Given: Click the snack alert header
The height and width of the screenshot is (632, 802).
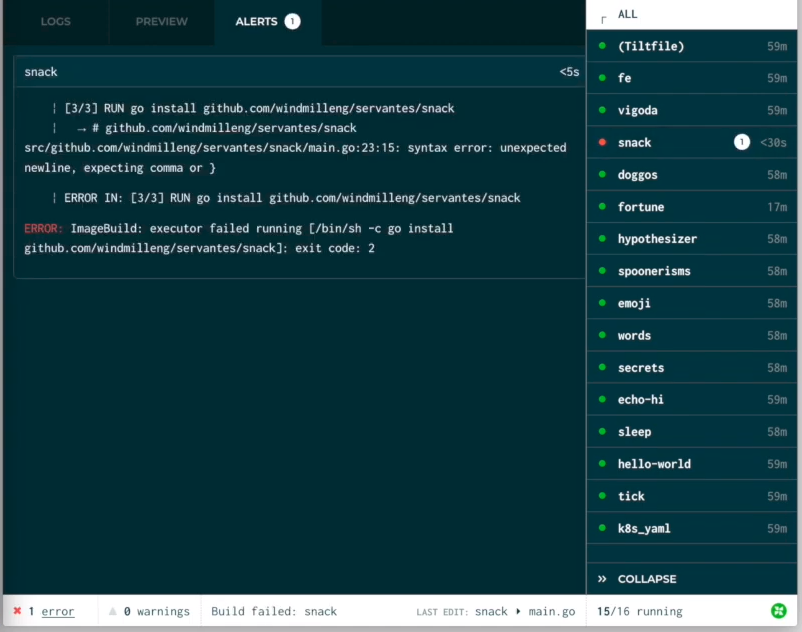Looking at the screenshot, I should [x=300, y=72].
